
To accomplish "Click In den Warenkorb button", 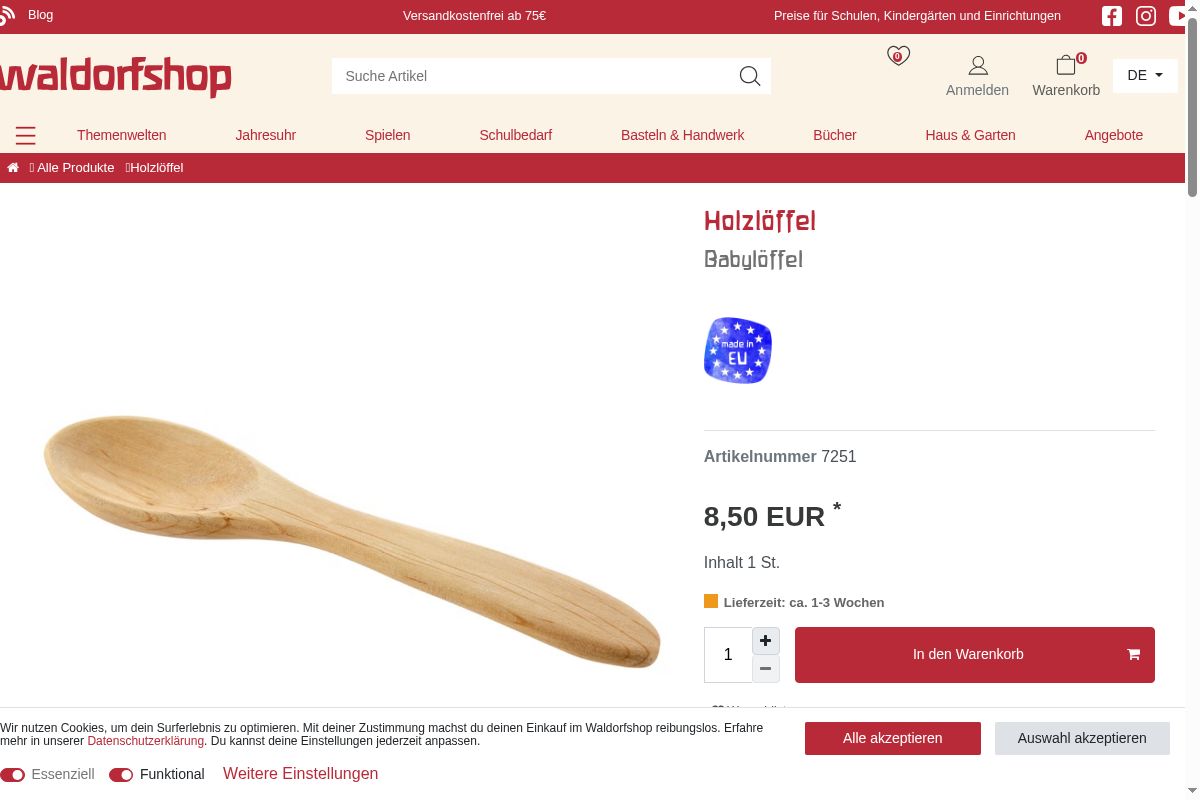I will pyautogui.click(x=975, y=655).
